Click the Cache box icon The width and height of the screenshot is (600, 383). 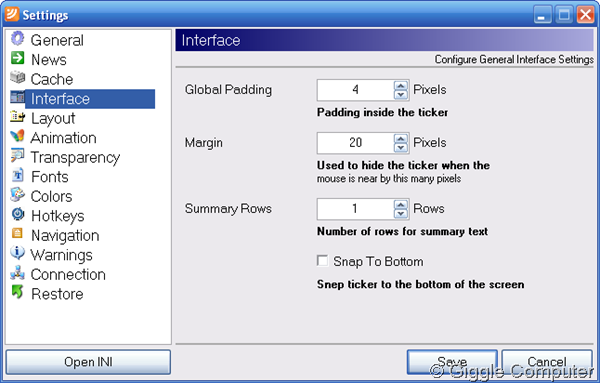click(x=17, y=78)
